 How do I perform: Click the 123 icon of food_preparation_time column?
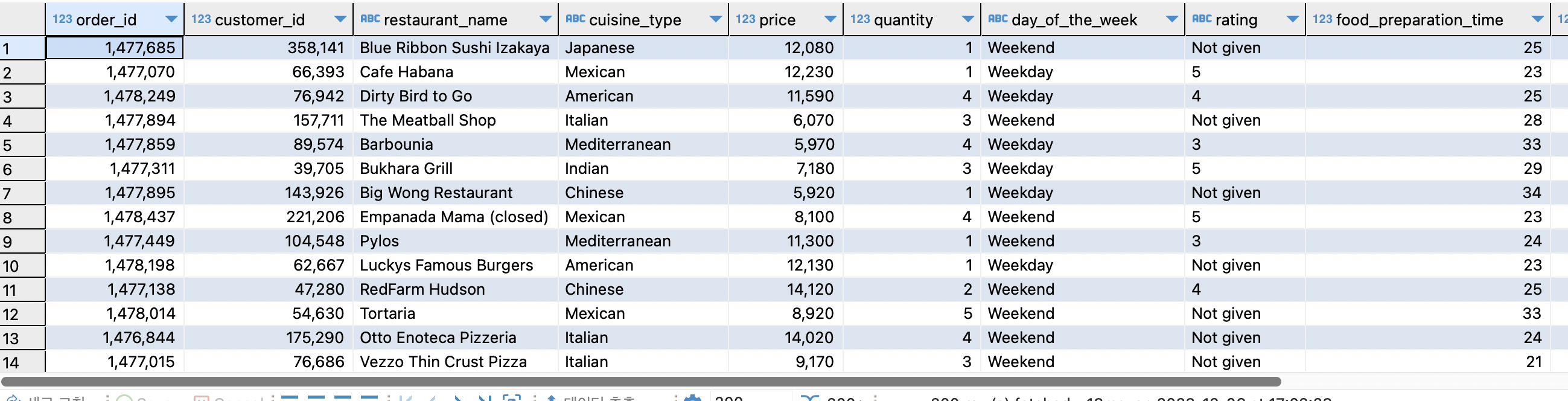pyautogui.click(x=1322, y=19)
